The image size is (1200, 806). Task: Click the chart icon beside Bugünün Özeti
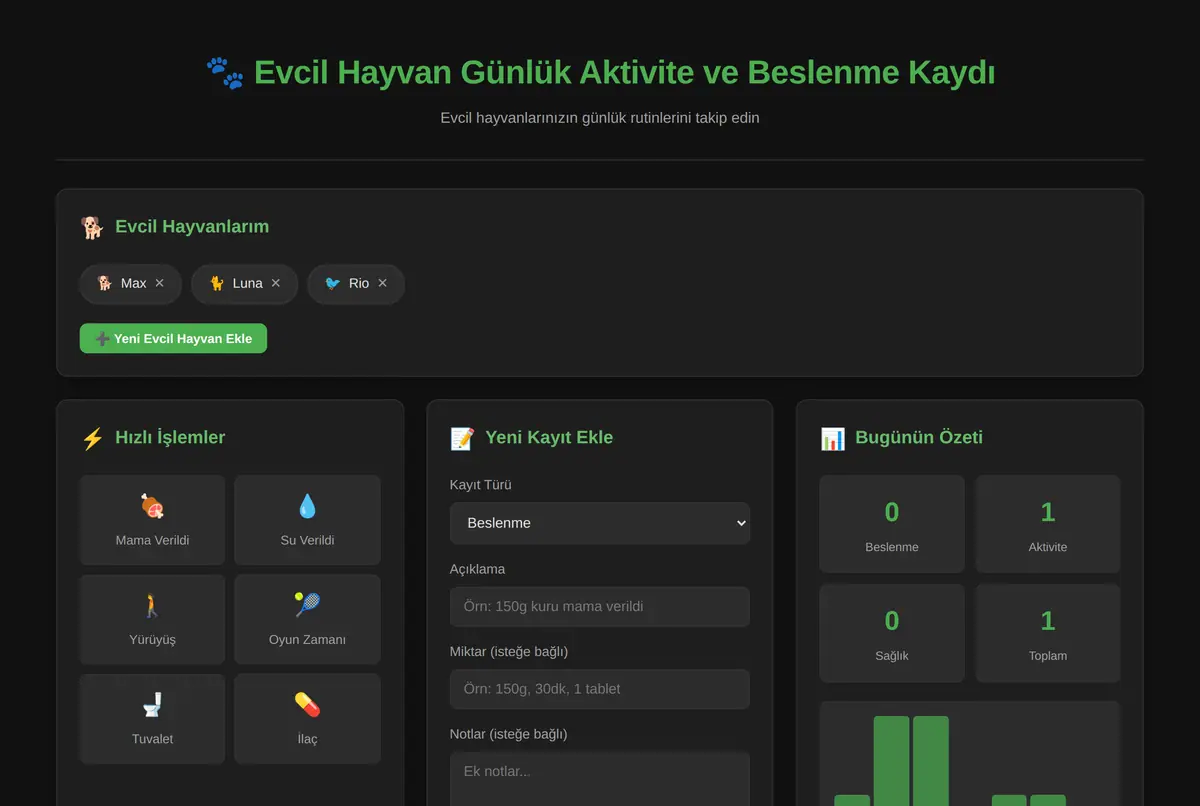coord(832,438)
